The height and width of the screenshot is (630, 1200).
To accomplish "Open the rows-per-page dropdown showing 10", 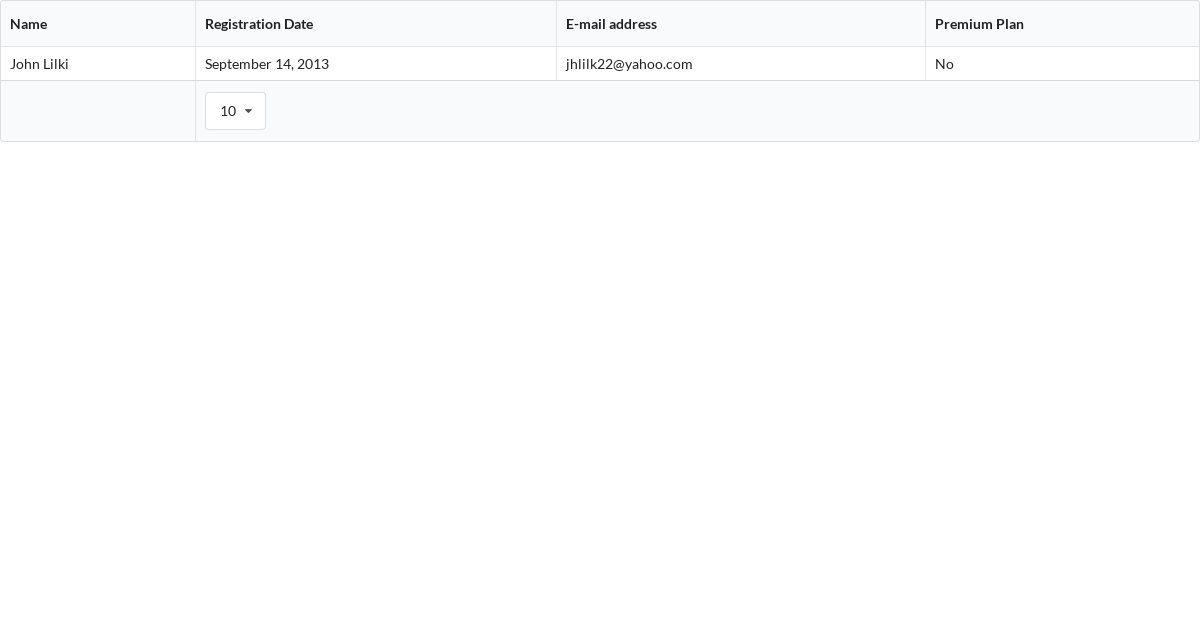I will tap(235, 111).
